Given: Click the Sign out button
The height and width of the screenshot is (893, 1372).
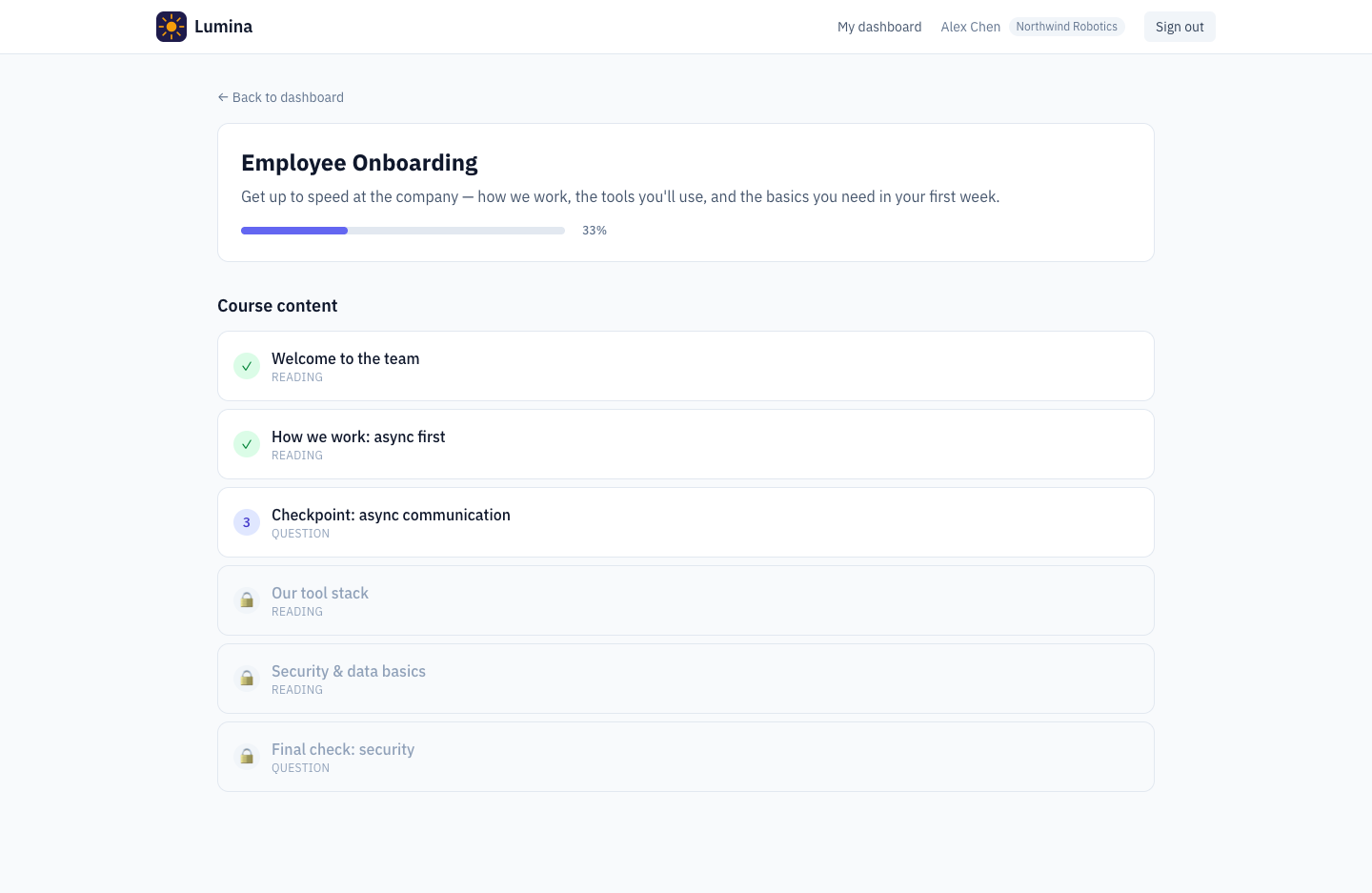Looking at the screenshot, I should tap(1180, 27).
